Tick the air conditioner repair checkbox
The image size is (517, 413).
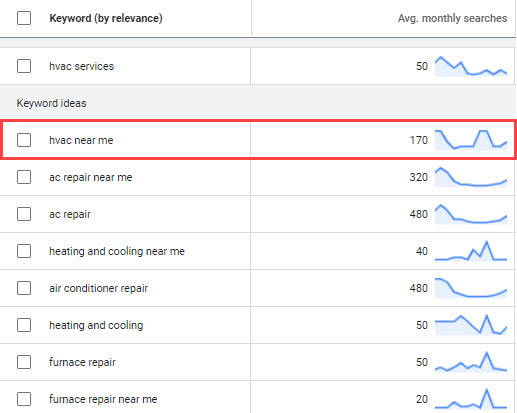24,288
